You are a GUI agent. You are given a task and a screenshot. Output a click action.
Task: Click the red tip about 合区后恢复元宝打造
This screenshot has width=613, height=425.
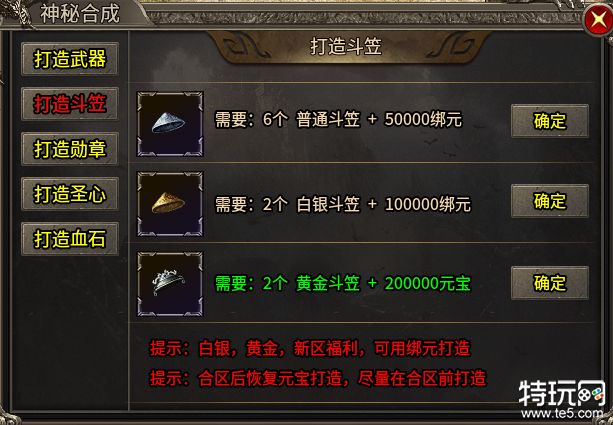318,378
